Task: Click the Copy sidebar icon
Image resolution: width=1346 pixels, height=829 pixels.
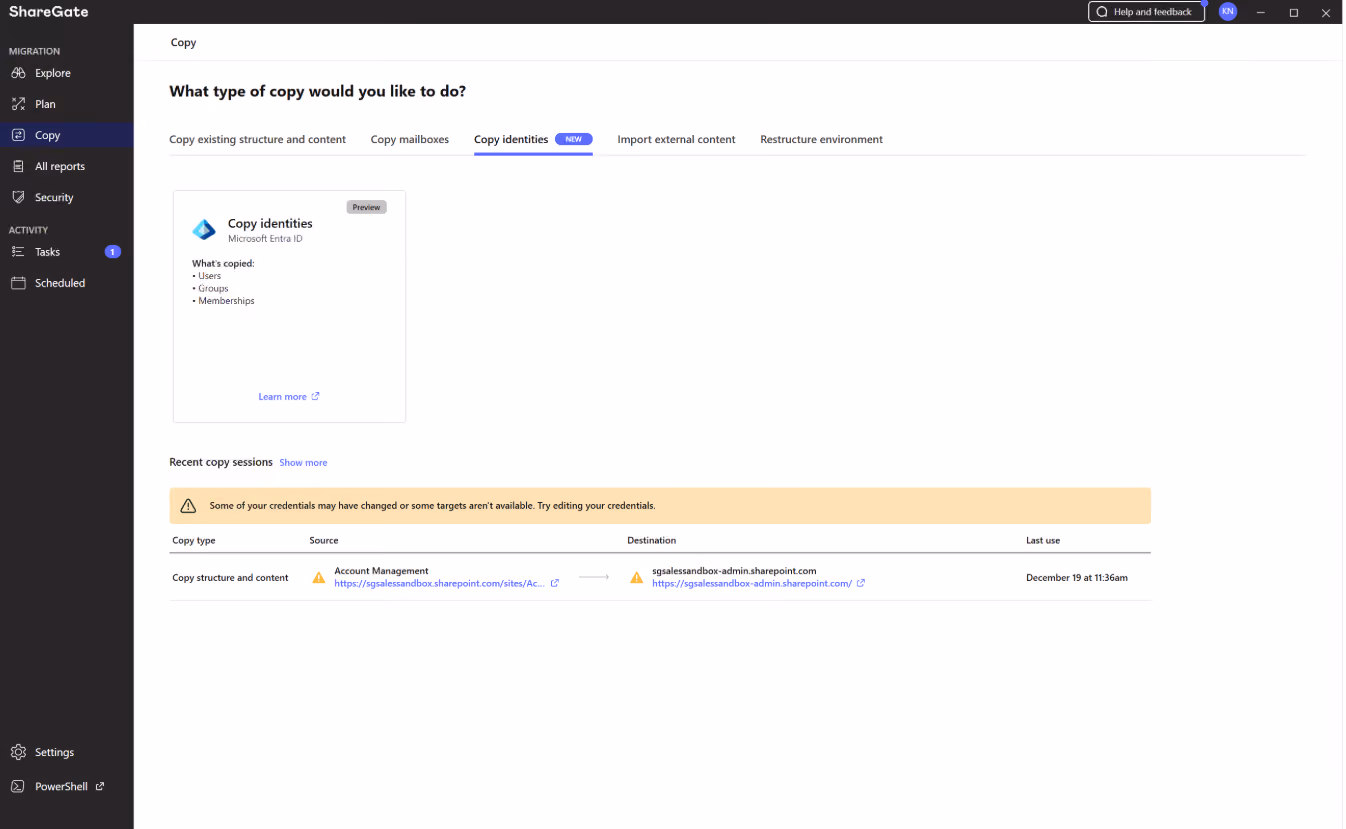Action: point(18,135)
